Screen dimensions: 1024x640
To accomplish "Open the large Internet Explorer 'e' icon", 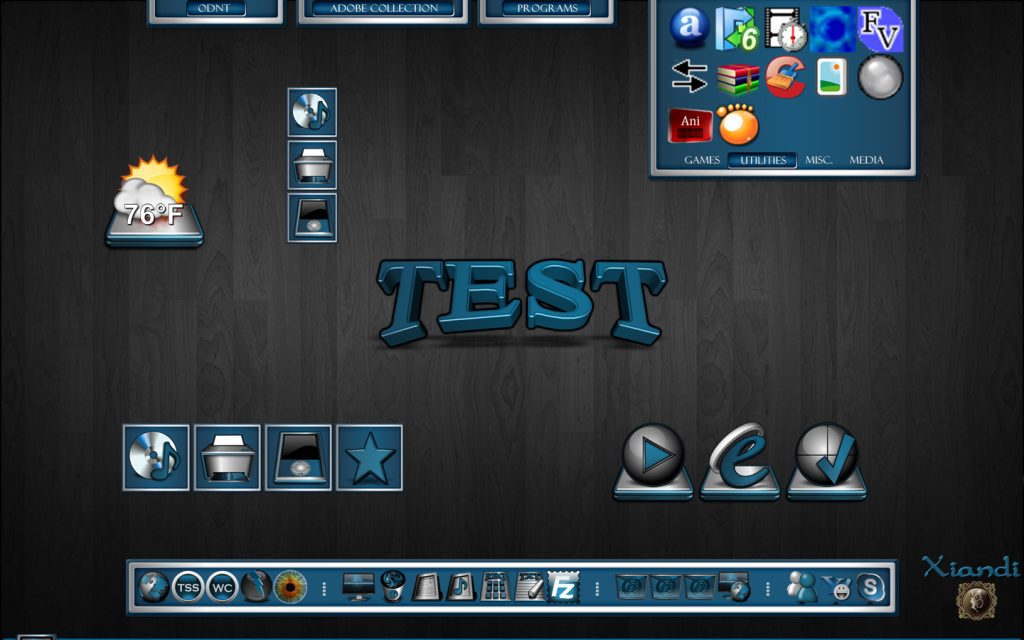I will point(740,459).
